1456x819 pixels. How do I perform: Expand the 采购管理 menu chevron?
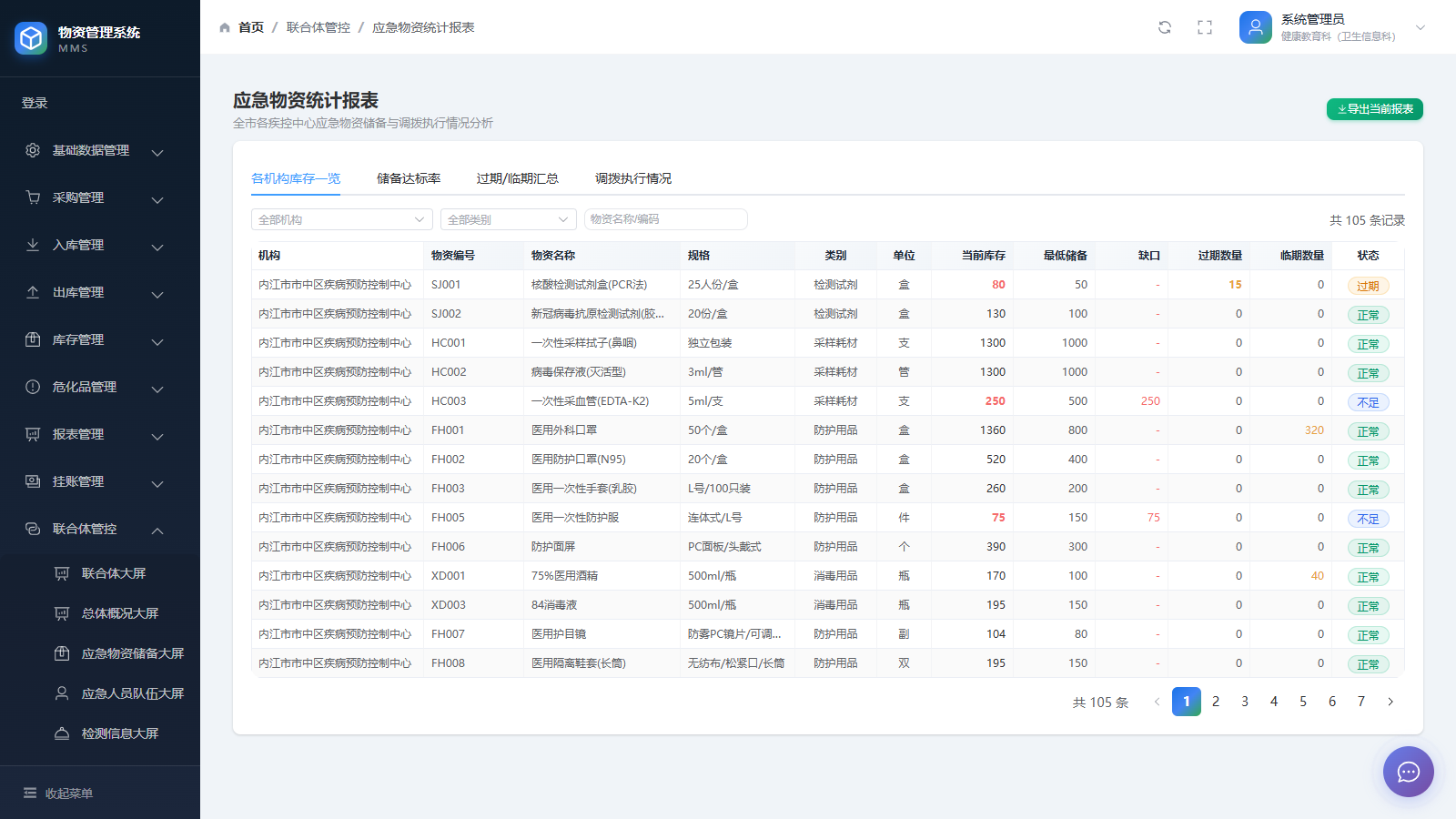[x=157, y=199]
